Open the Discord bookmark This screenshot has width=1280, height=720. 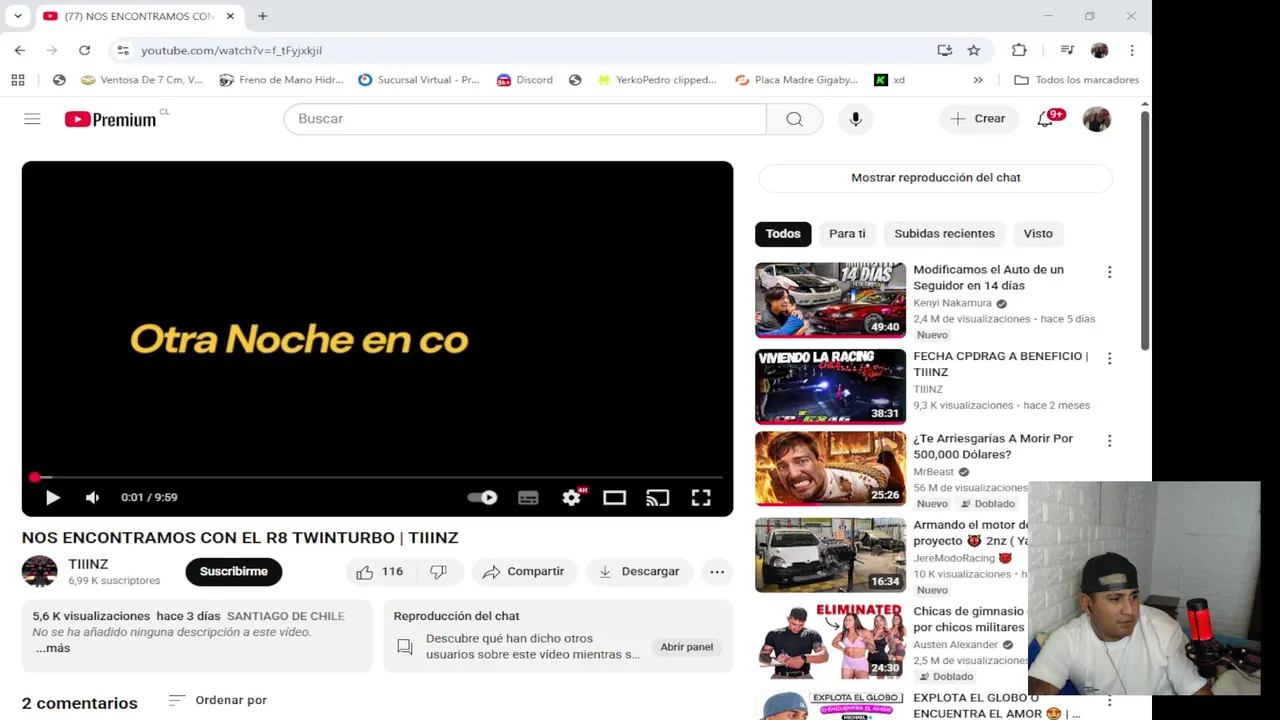[525, 80]
